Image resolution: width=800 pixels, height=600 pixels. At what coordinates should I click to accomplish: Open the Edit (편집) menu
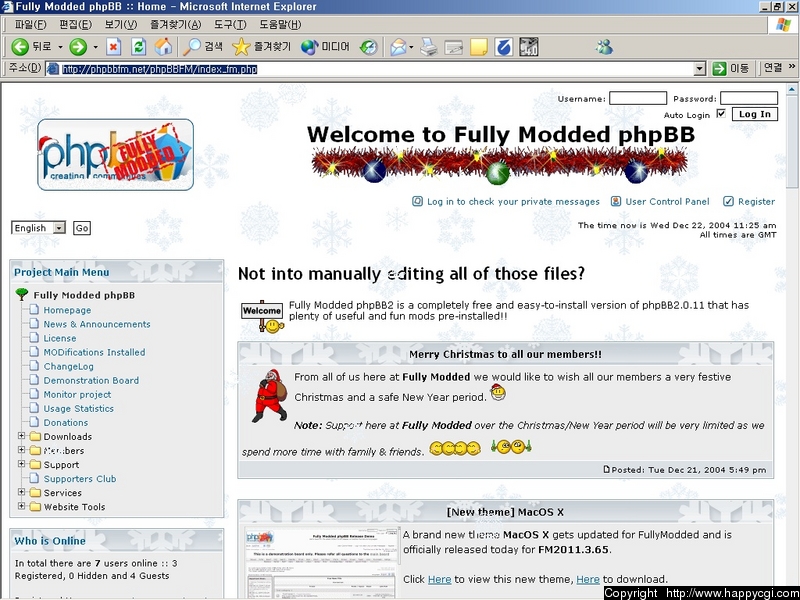click(x=76, y=24)
